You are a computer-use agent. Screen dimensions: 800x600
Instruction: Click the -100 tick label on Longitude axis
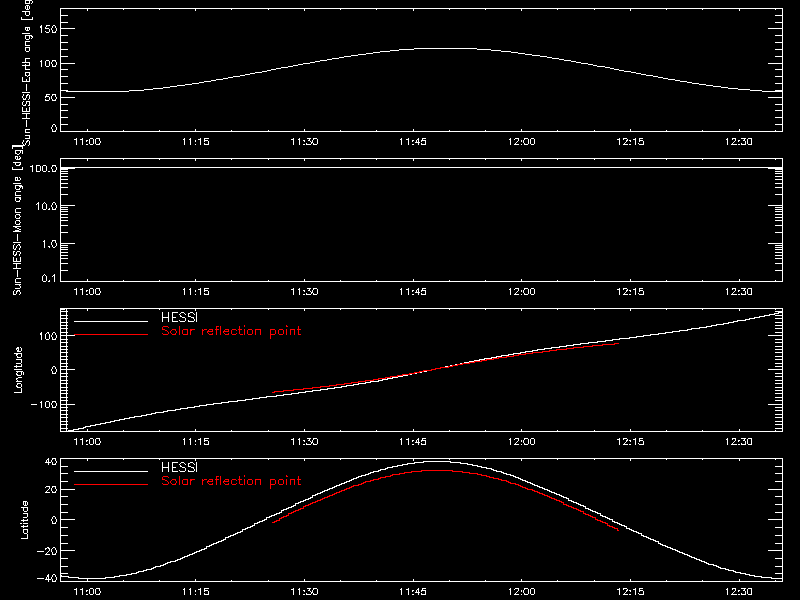(44, 405)
